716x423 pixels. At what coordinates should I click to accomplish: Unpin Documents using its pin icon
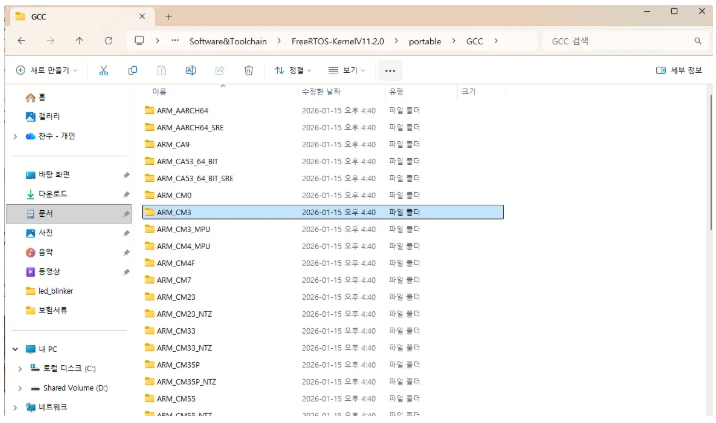click(x=126, y=214)
